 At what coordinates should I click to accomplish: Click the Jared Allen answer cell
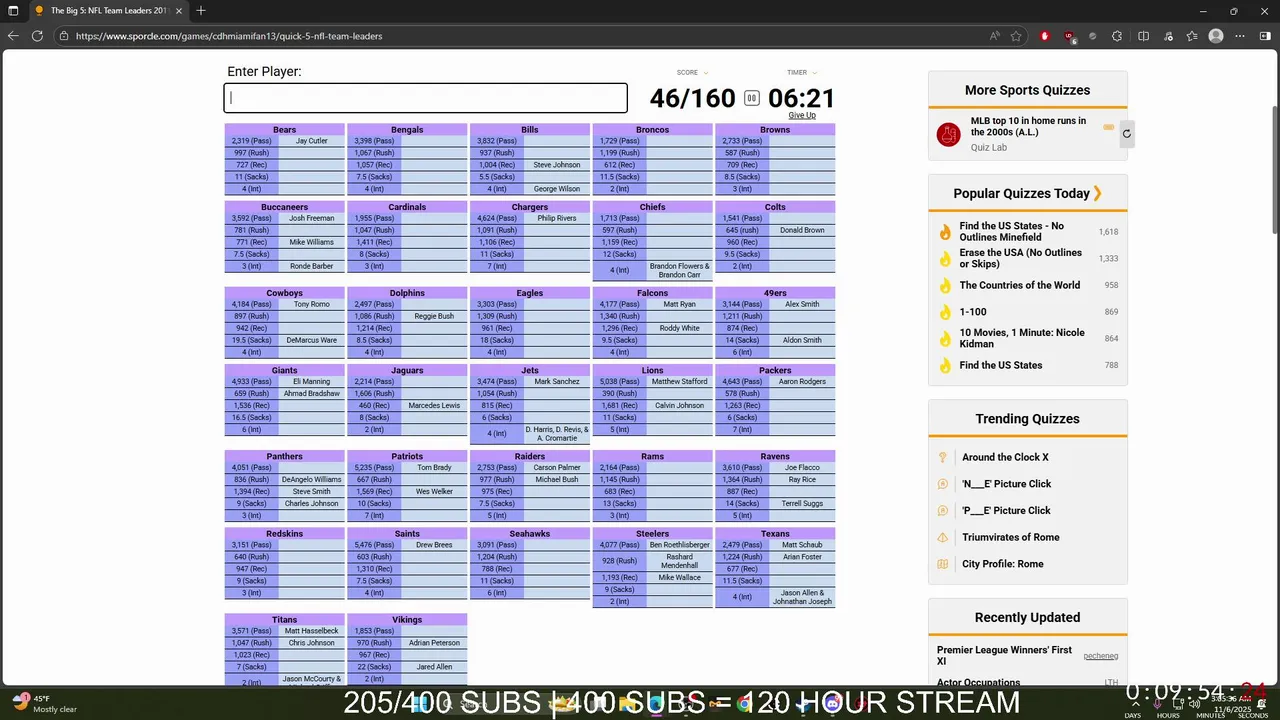pos(434,667)
